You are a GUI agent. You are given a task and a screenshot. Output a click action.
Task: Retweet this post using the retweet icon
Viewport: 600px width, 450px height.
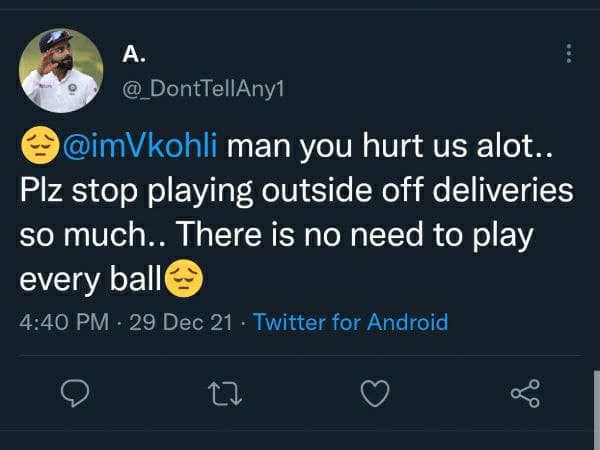(225, 394)
